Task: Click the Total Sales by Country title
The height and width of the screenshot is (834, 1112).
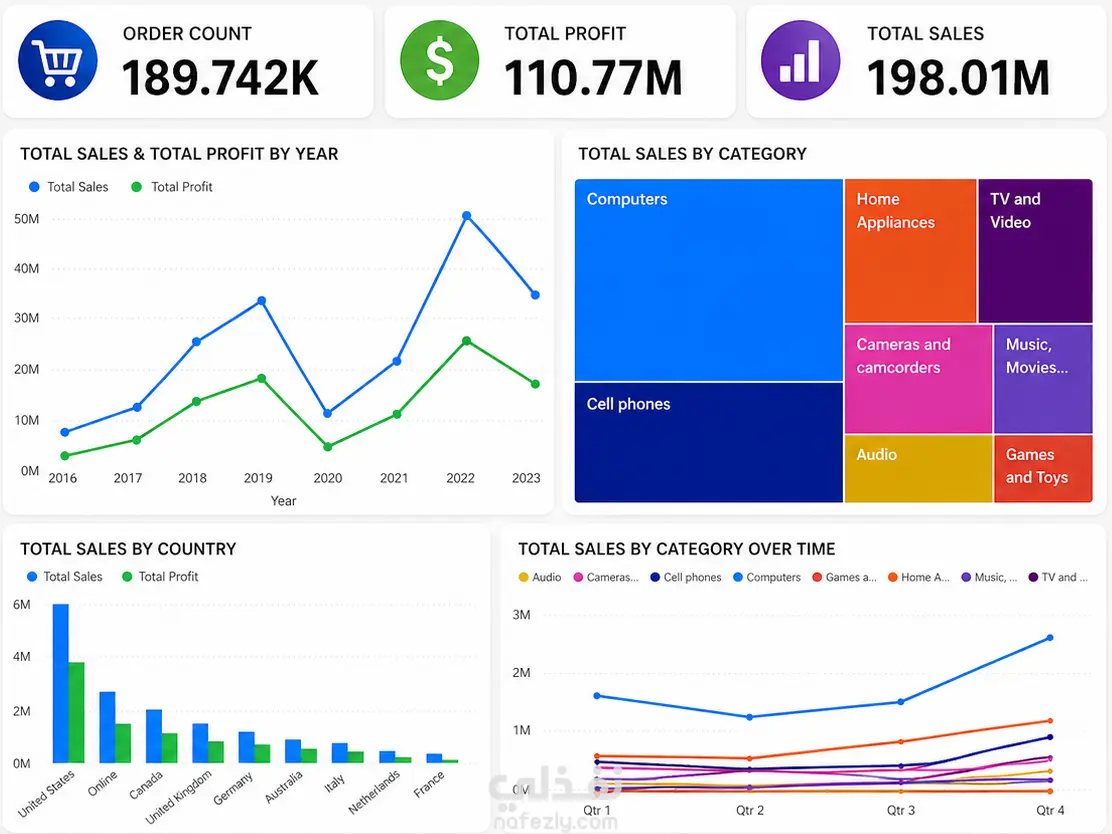Action: coord(128,549)
